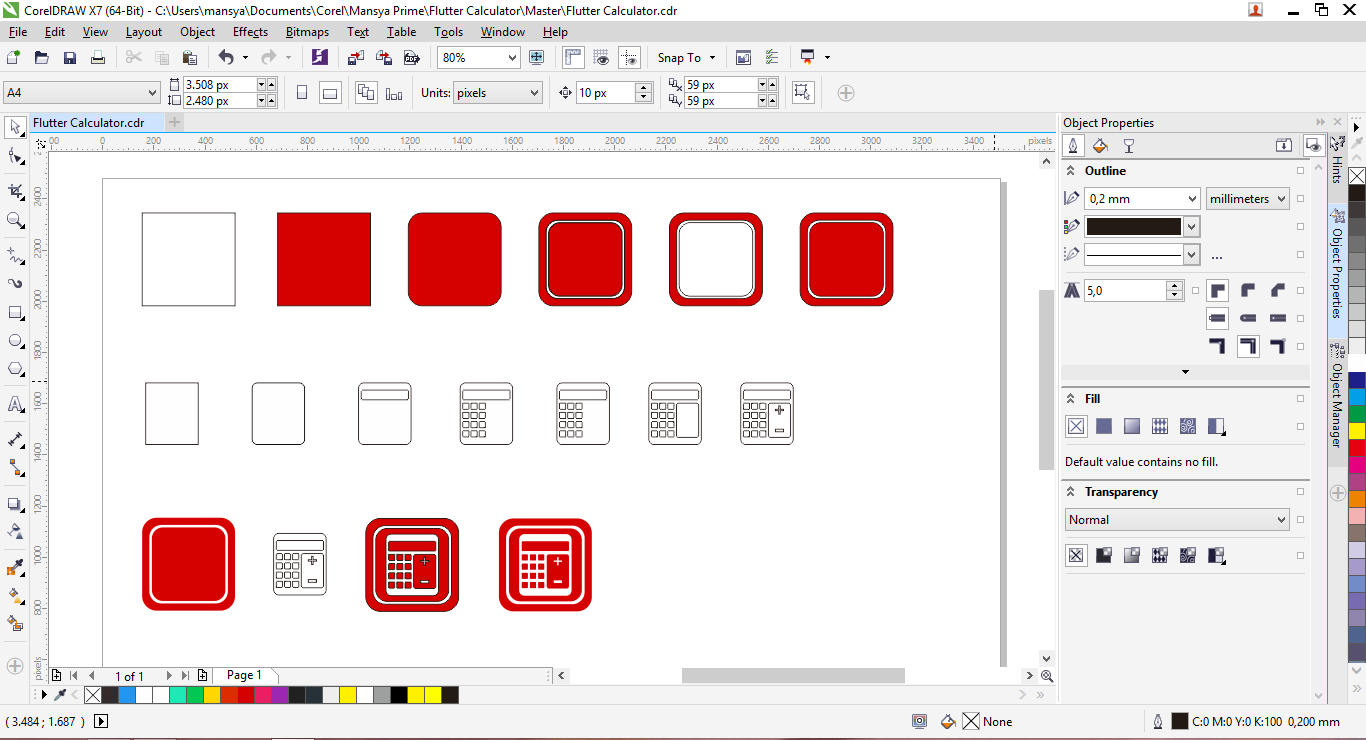
Task: Open the zoom level dropdown
Action: (x=512, y=58)
